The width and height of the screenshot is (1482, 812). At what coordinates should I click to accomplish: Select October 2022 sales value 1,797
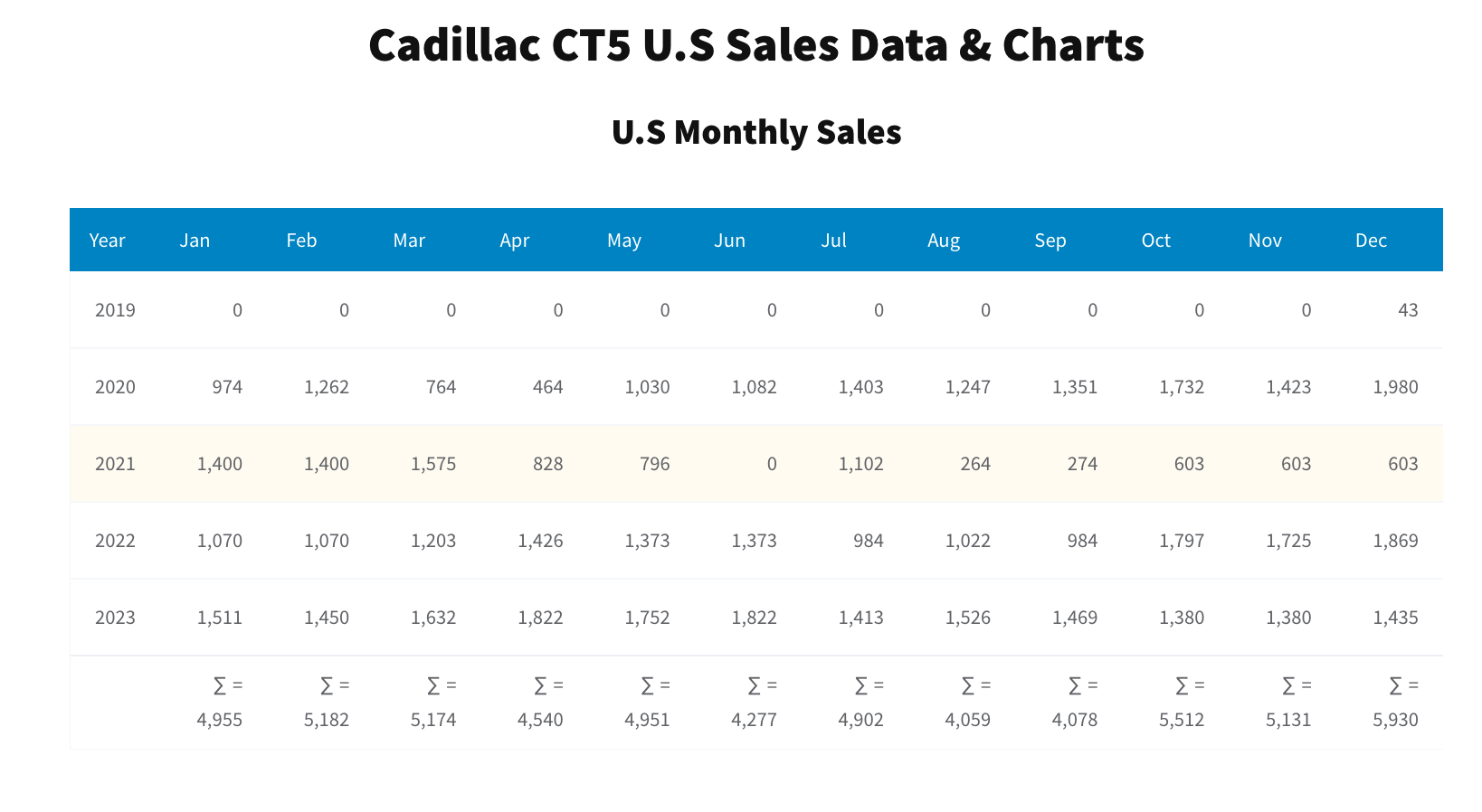coord(1182,541)
